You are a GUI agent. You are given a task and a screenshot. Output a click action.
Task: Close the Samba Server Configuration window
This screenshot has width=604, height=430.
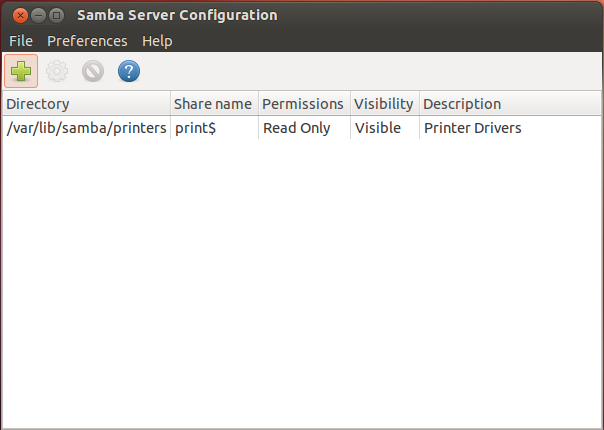[x=20, y=16]
